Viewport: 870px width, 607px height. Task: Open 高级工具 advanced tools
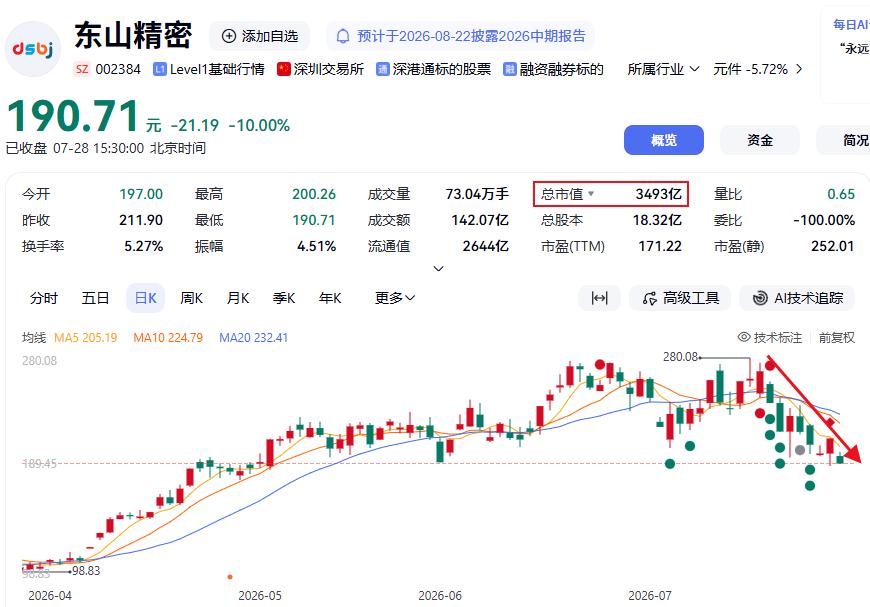tap(680, 298)
